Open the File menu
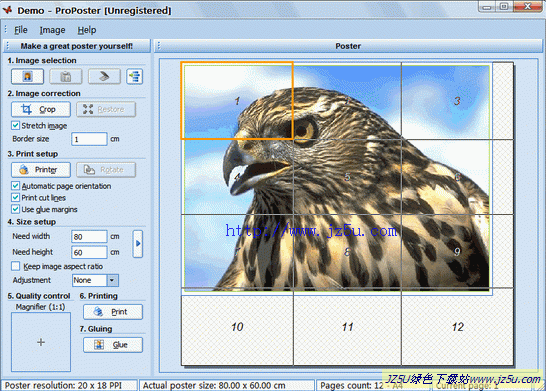The width and height of the screenshot is (546, 391). point(21,30)
